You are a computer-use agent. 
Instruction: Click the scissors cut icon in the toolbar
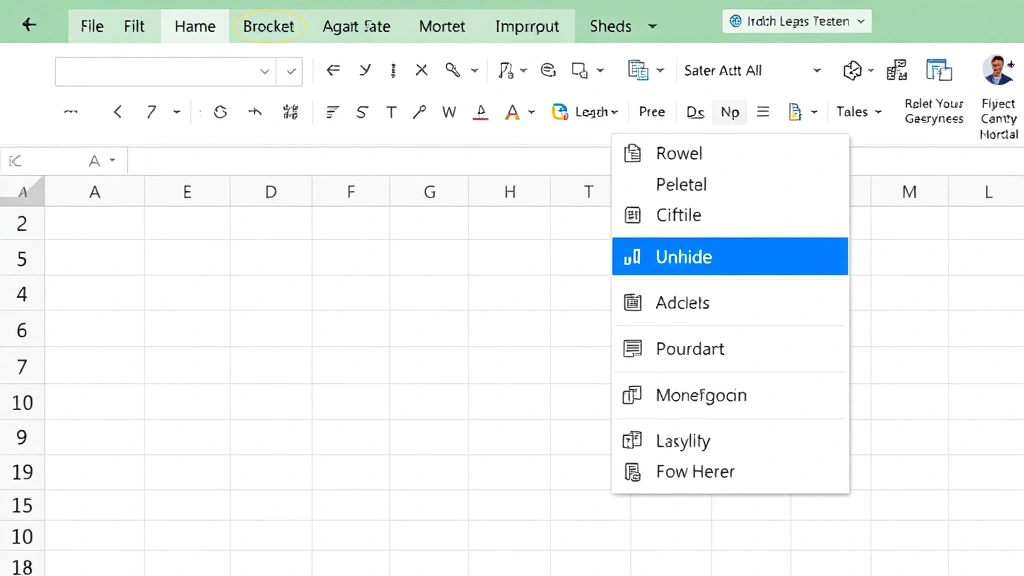click(x=421, y=70)
